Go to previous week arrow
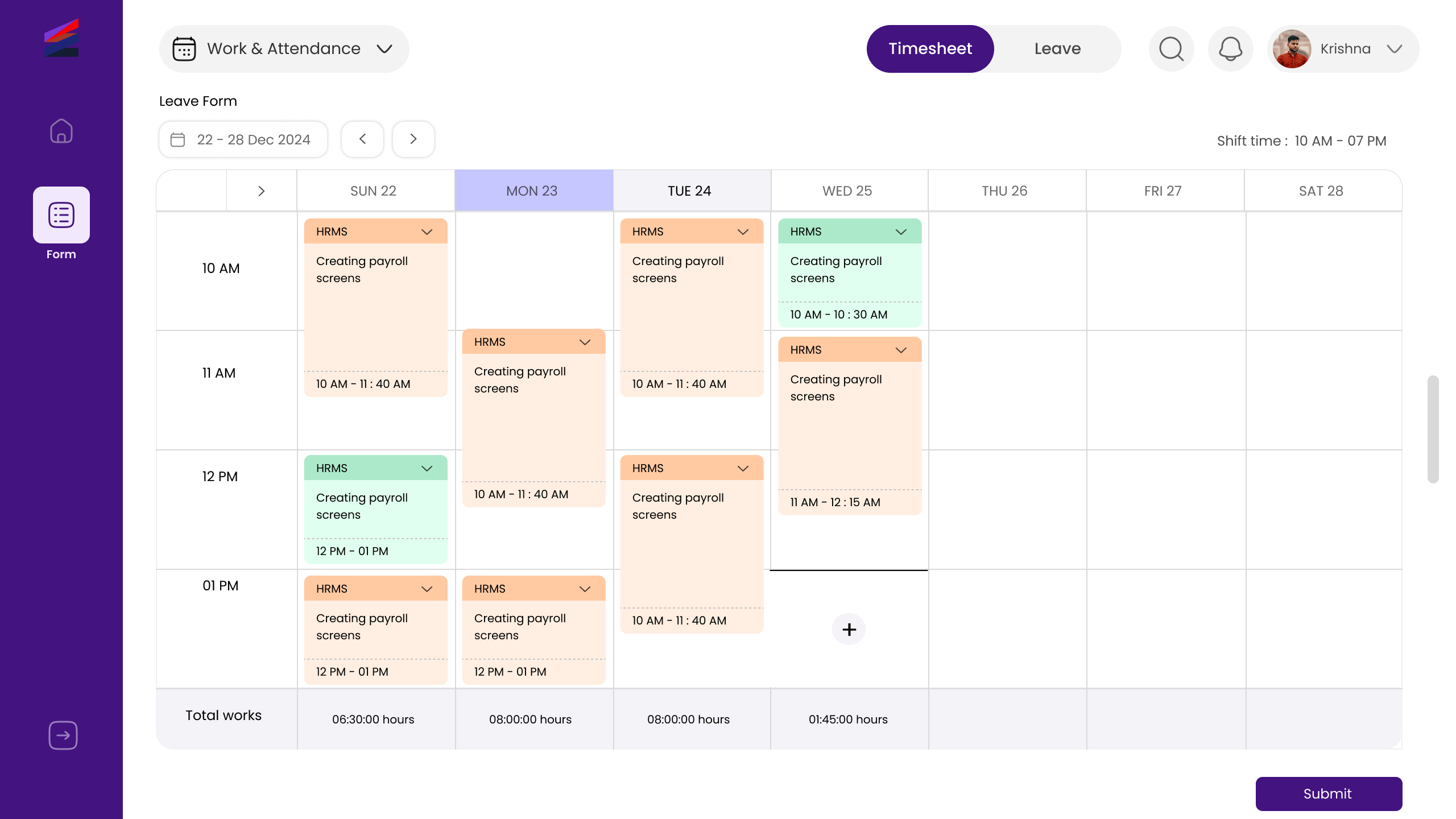Viewport: 1456px width, 819px height. click(x=362, y=139)
